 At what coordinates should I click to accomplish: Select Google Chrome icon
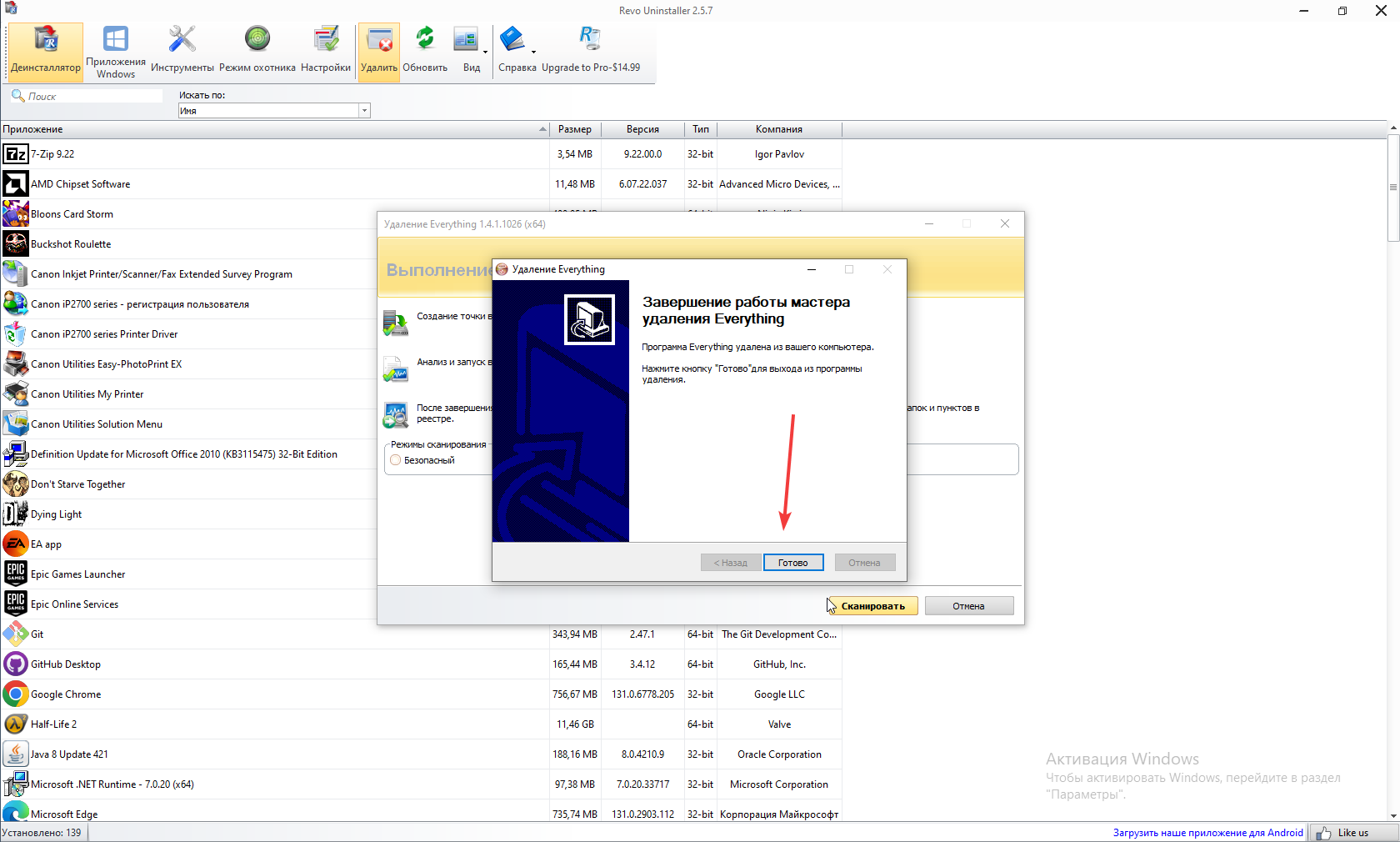point(16,694)
